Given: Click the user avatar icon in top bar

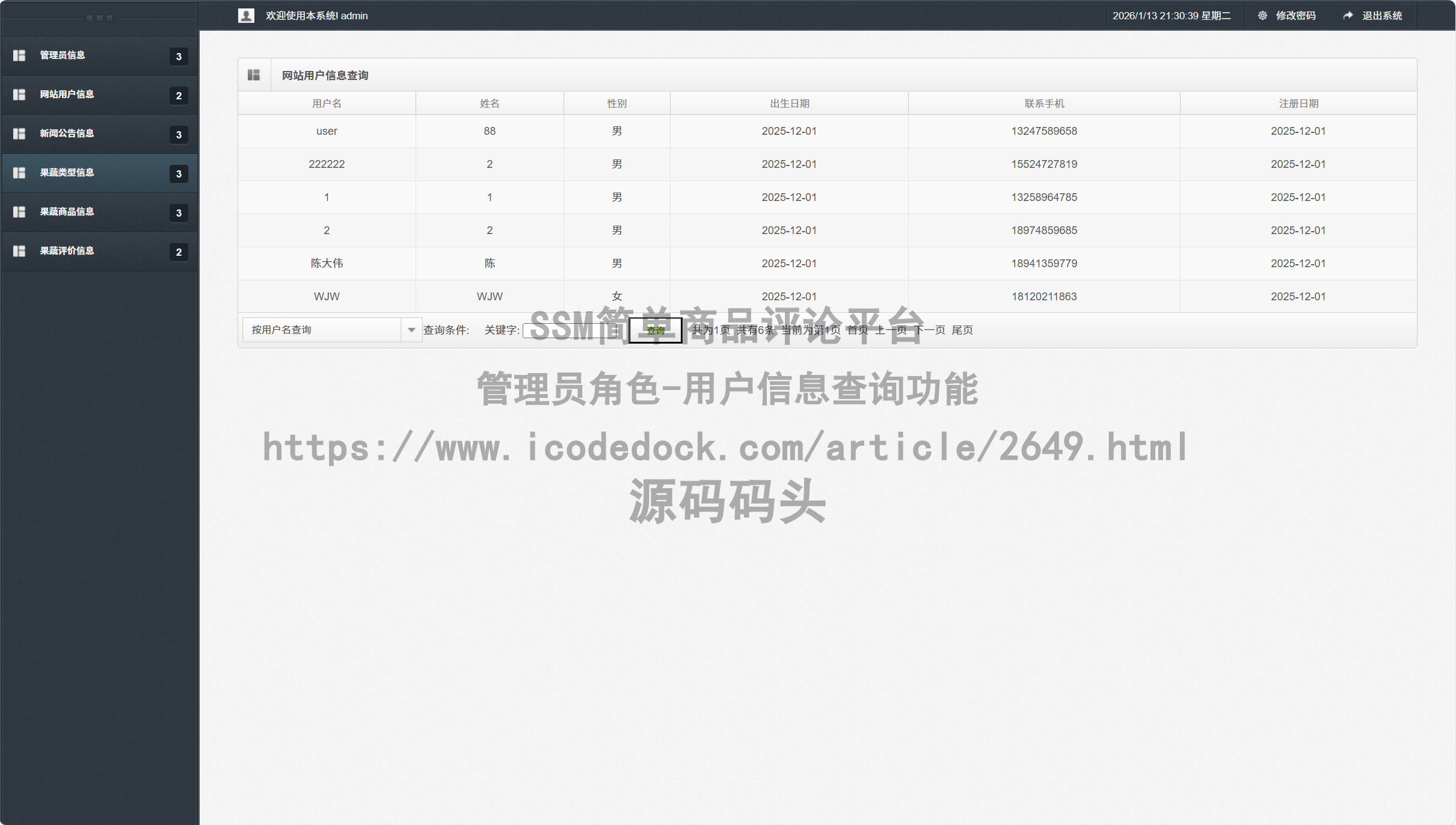Looking at the screenshot, I should coord(246,15).
